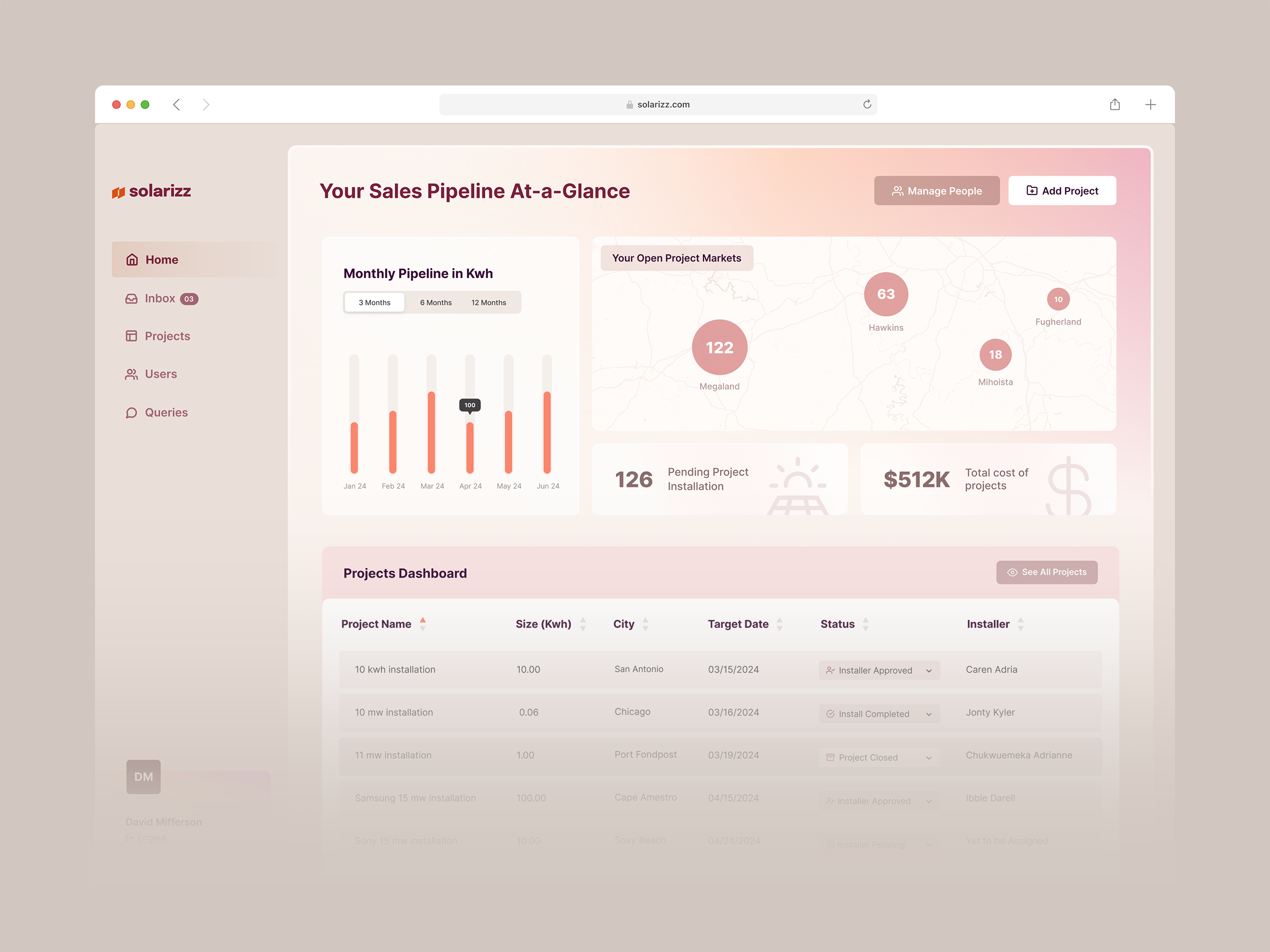1270x952 pixels.
Task: Open the Inbox from the sidebar icon
Action: point(131,298)
